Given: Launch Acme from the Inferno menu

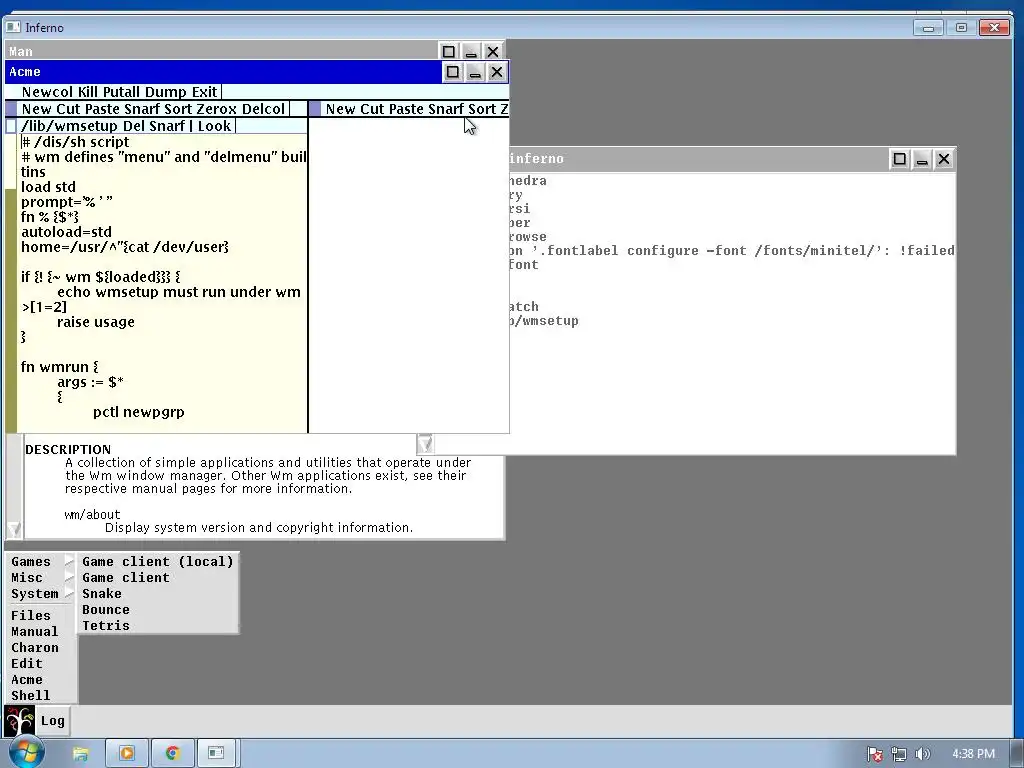Looking at the screenshot, I should (27, 679).
